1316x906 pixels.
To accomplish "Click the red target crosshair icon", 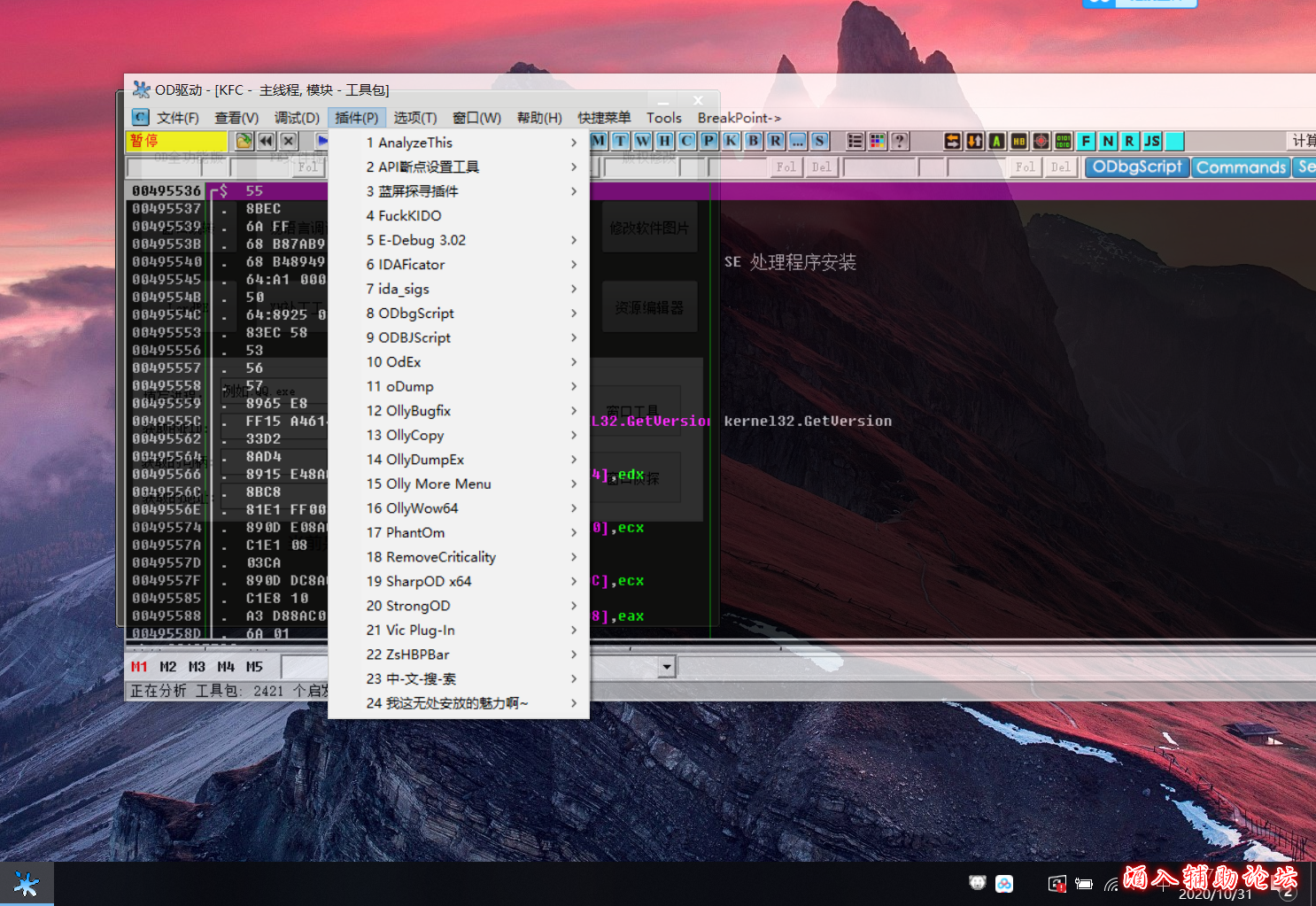I will [x=1041, y=141].
